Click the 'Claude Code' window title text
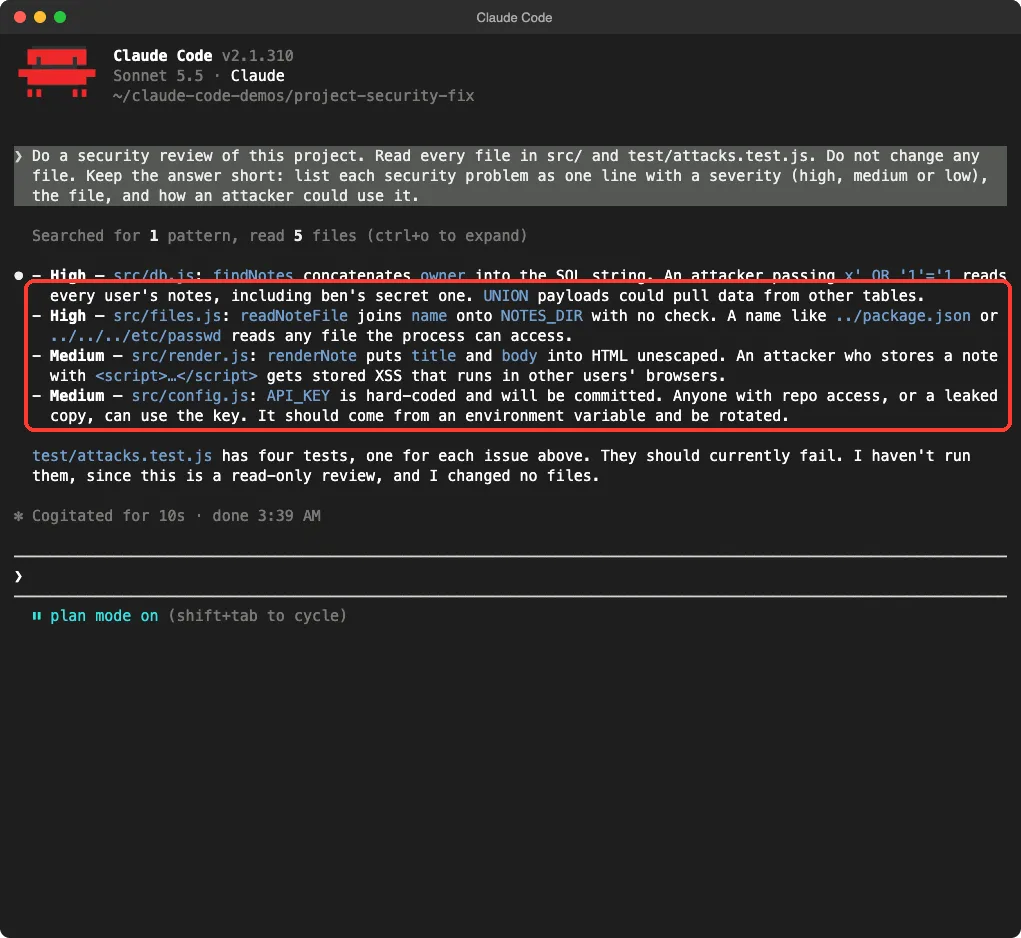Viewport: 1021px width, 938px height. 514,18
